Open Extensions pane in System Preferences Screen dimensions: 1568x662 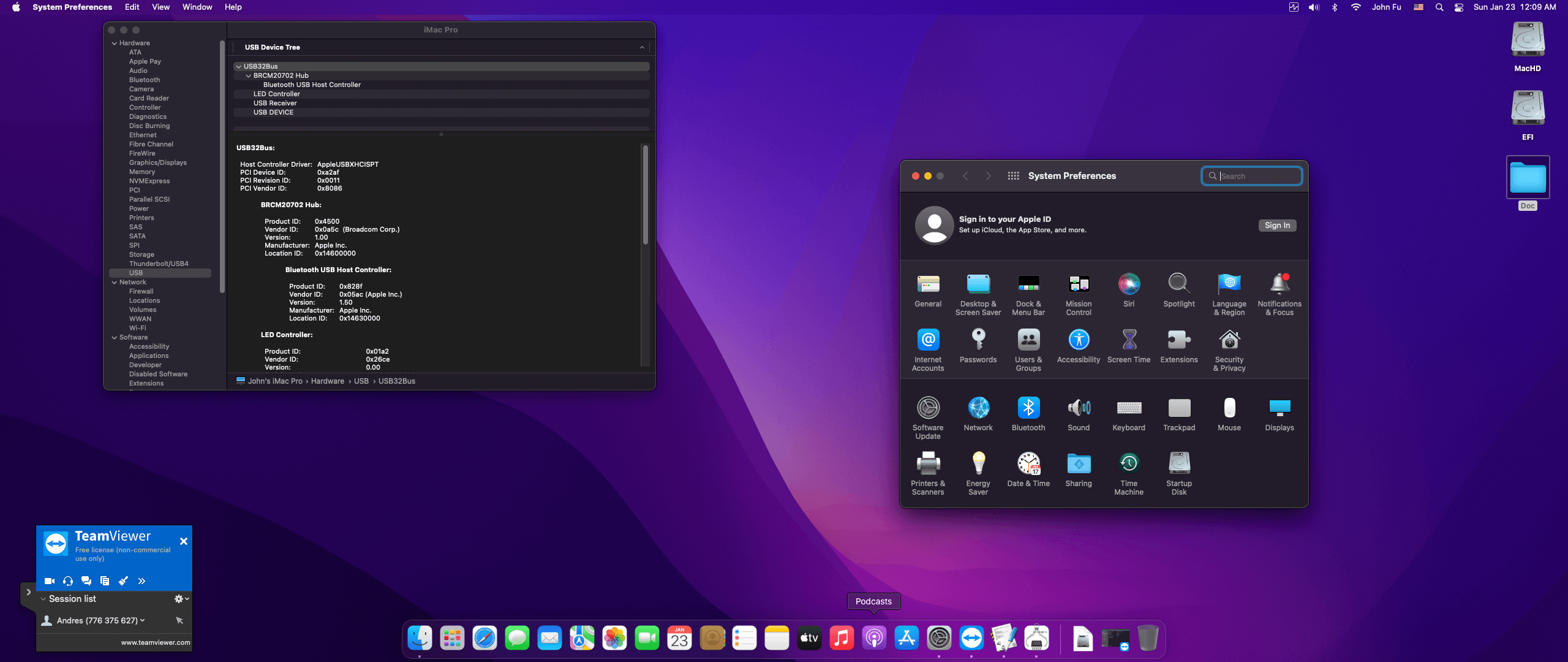(1179, 346)
